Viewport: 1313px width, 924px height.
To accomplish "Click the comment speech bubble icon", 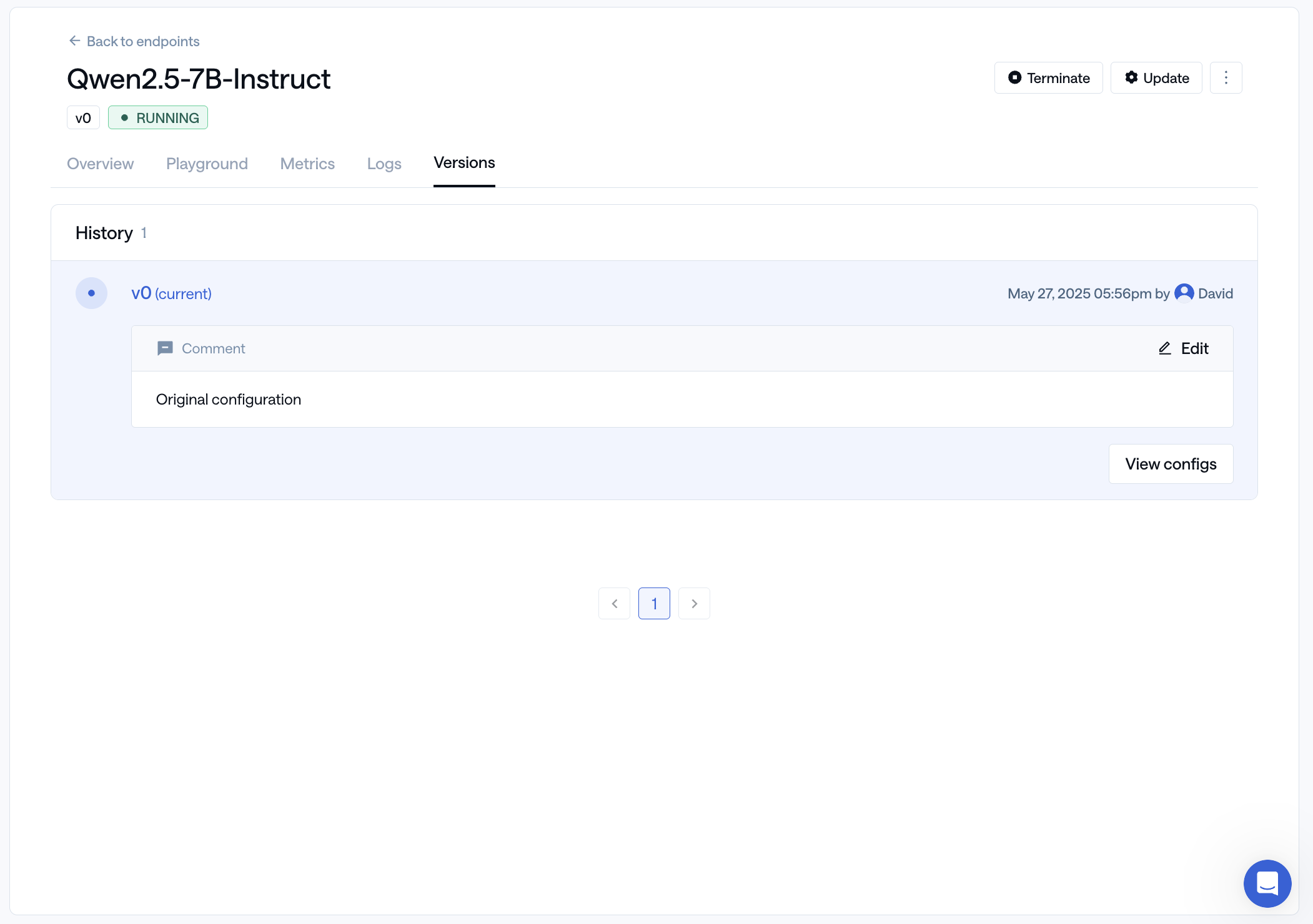I will click(164, 348).
